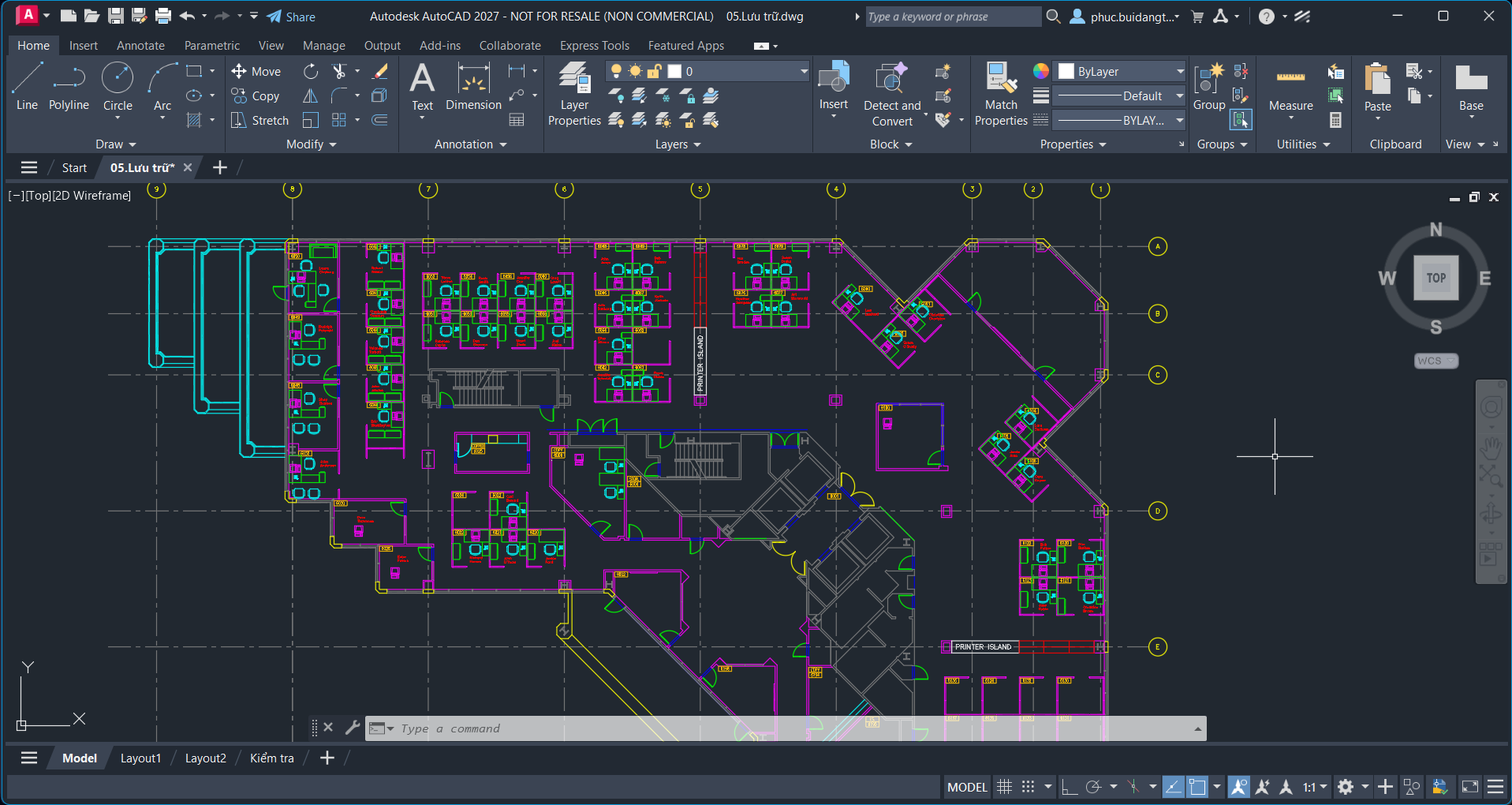Viewport: 1512px width, 805px height.
Task: Click the Share button
Action: point(291,17)
